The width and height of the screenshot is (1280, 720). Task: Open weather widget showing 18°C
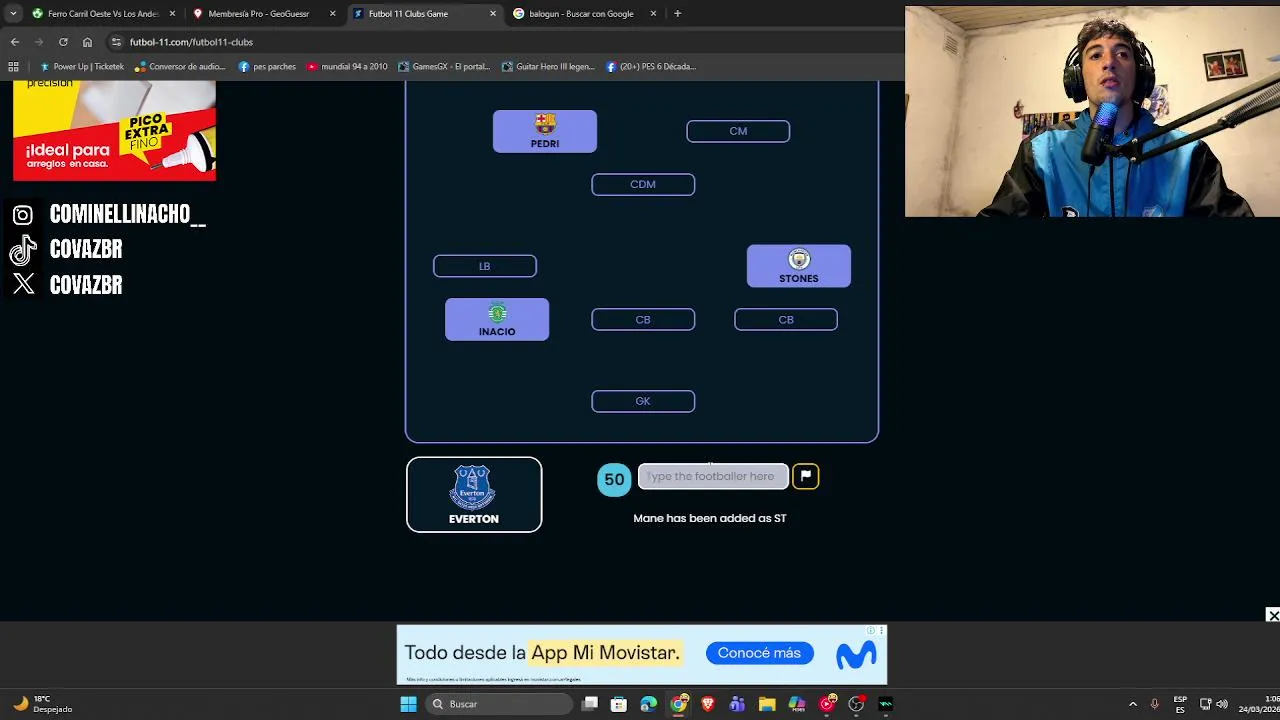(x=42, y=704)
